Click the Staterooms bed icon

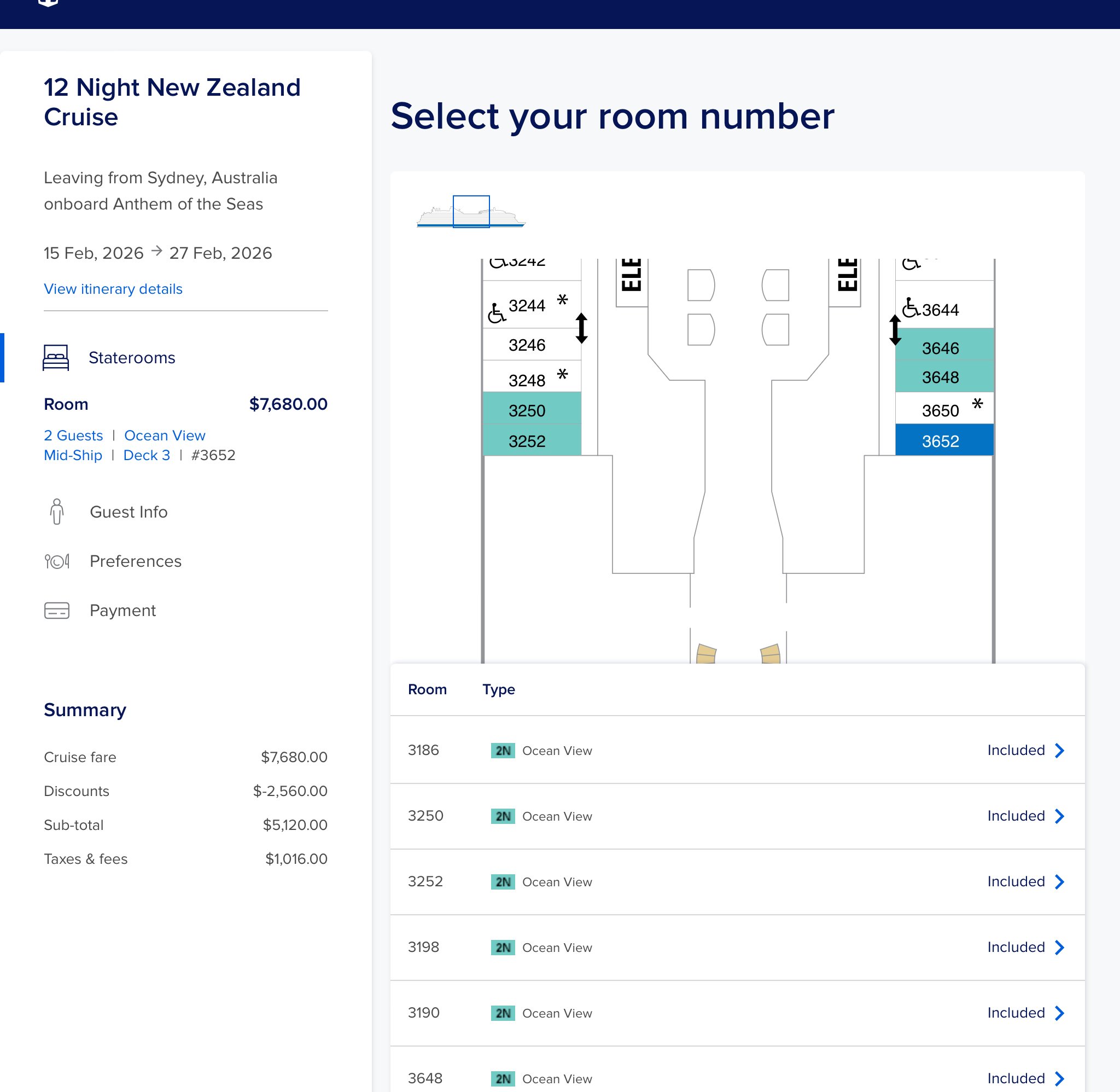[x=56, y=357]
